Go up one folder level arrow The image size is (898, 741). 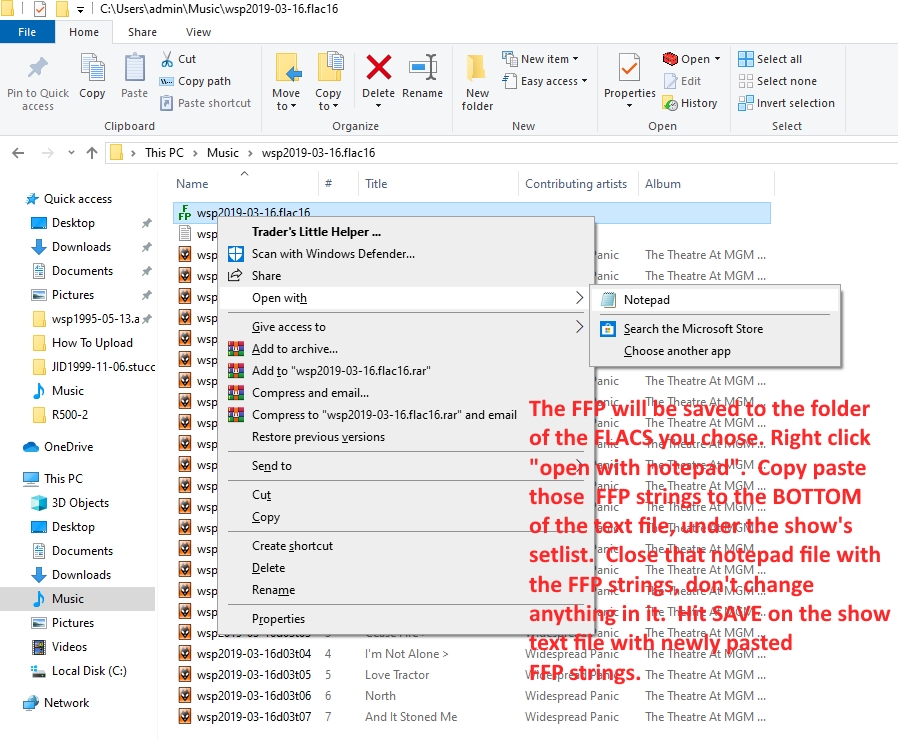pyautogui.click(x=92, y=153)
